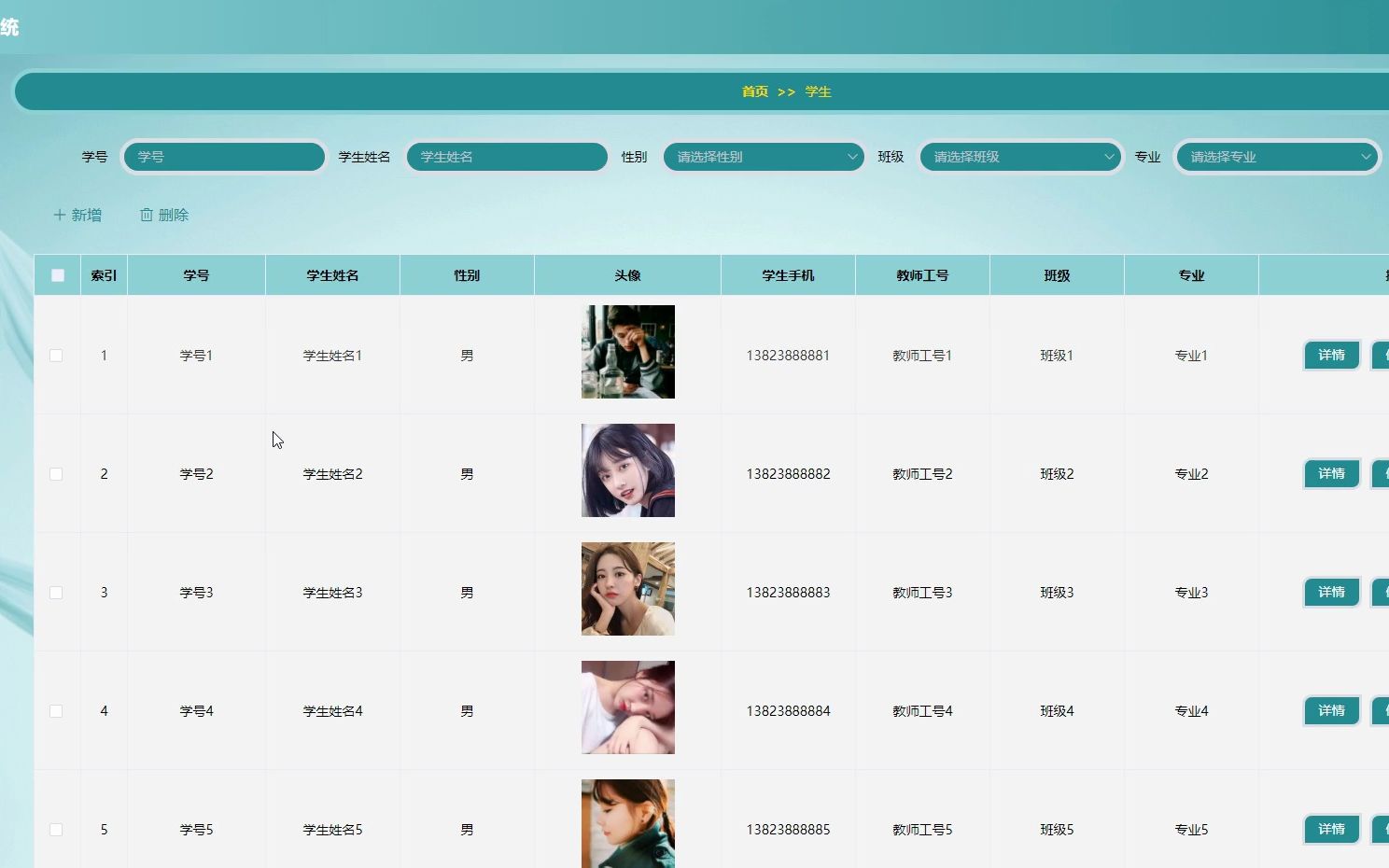Viewport: 1389px width, 868px height.
Task: Click the 学生姓名 column header
Action: pyautogui.click(x=332, y=275)
